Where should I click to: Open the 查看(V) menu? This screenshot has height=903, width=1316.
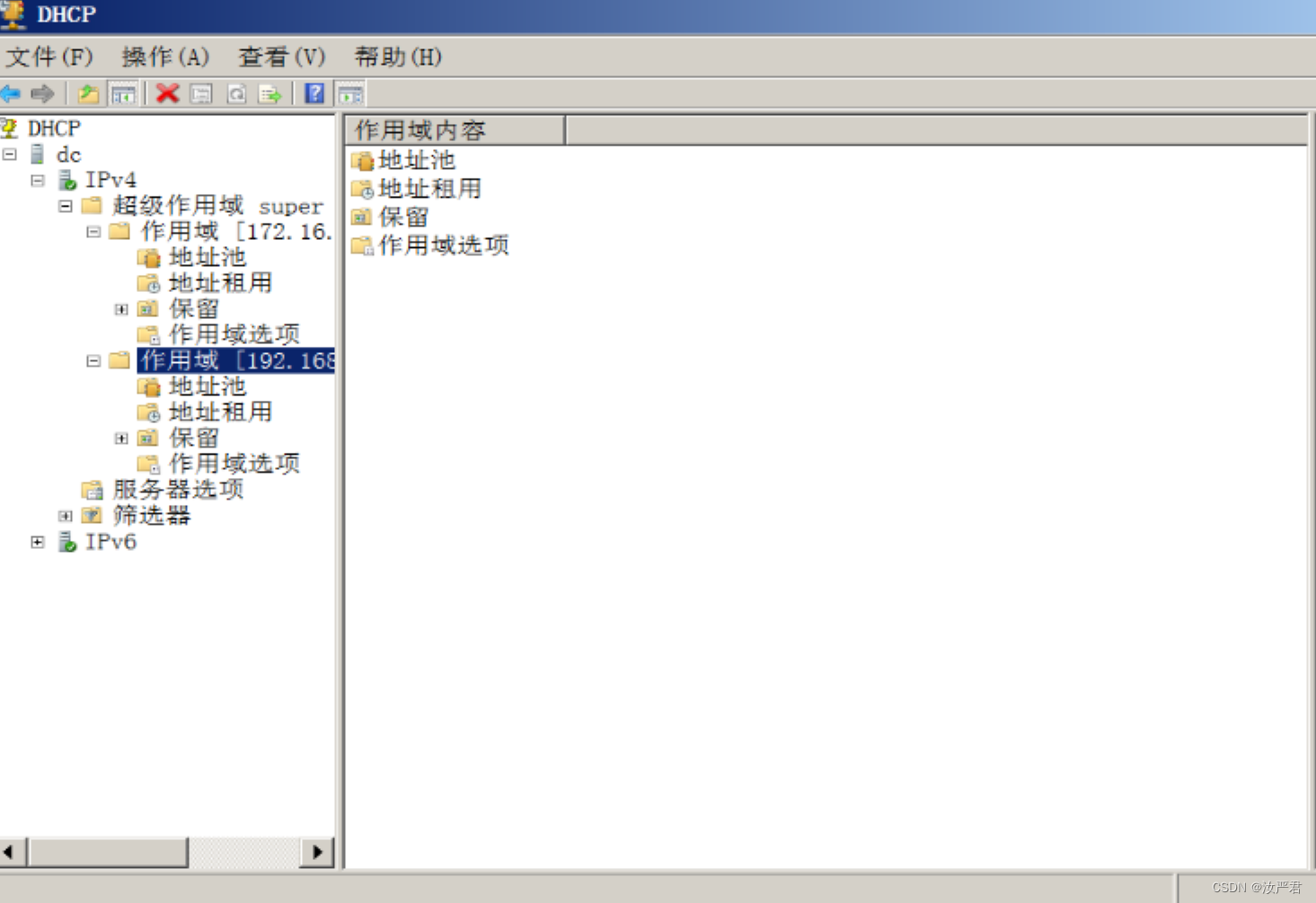pyautogui.click(x=280, y=57)
